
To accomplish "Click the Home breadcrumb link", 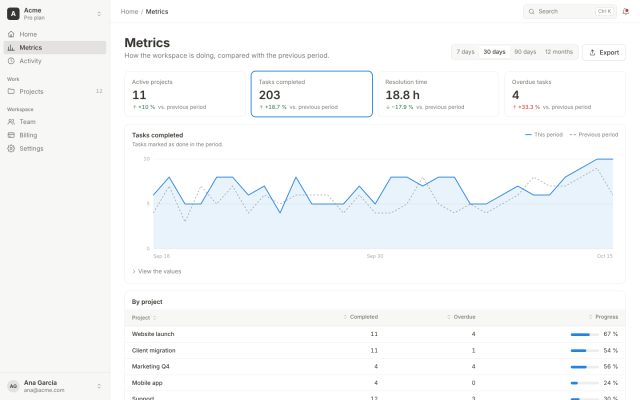I will (x=129, y=11).
